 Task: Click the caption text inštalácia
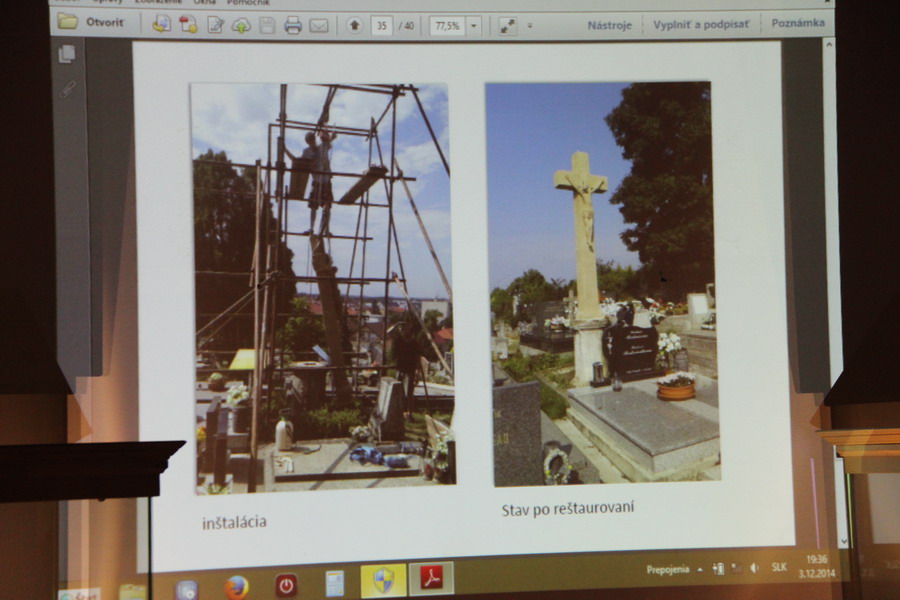click(x=234, y=522)
